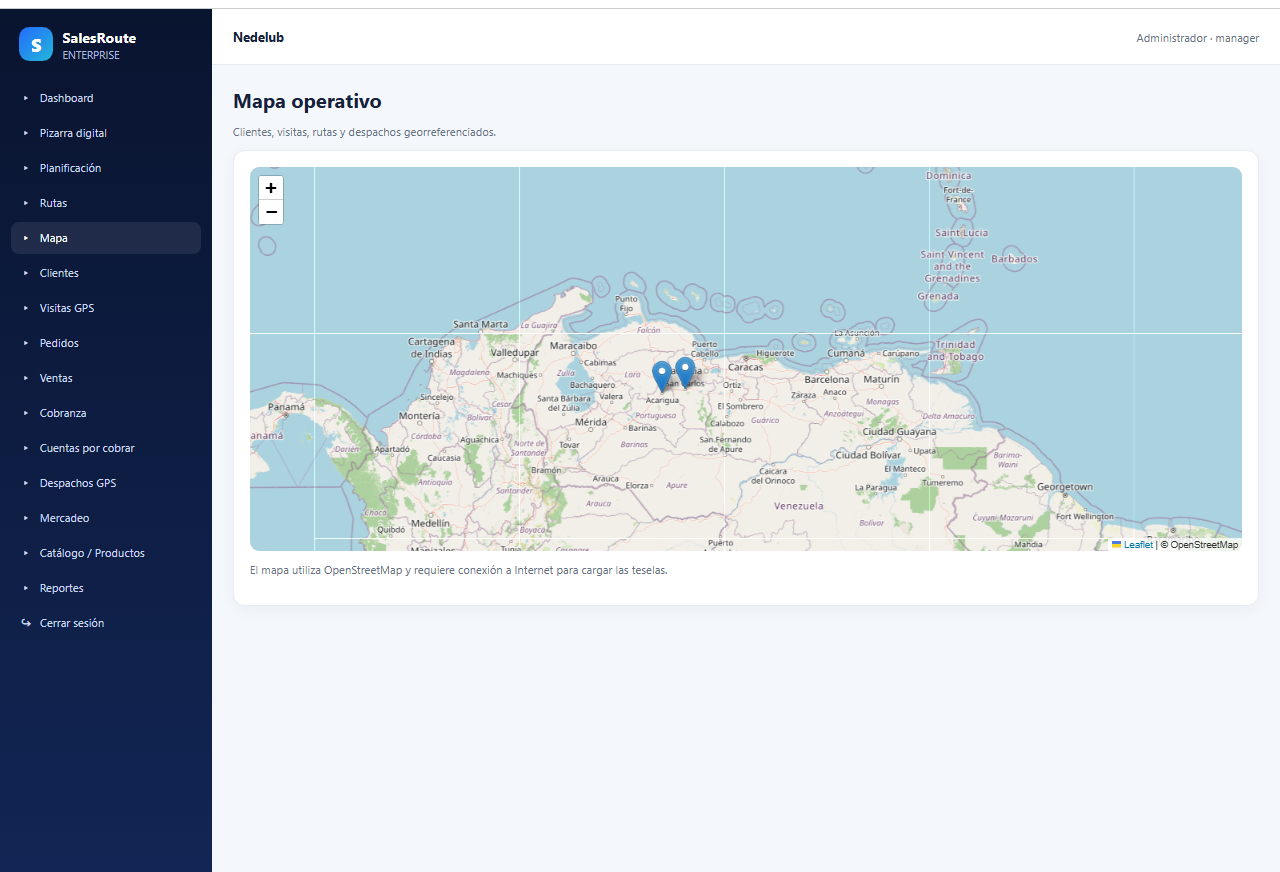This screenshot has height=872, width=1280.
Task: Open the Rutas page
Action: click(106, 203)
